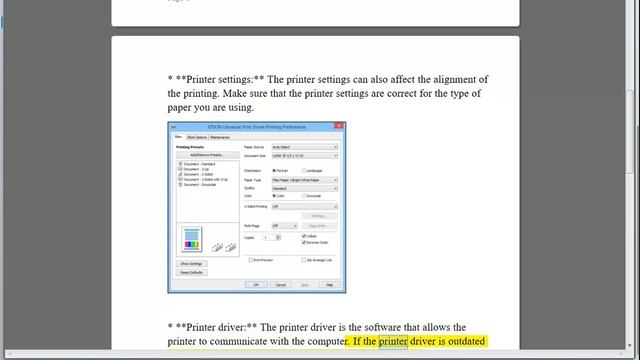
Task: Toggle the Reverse Order checkbox
Action: point(304,242)
